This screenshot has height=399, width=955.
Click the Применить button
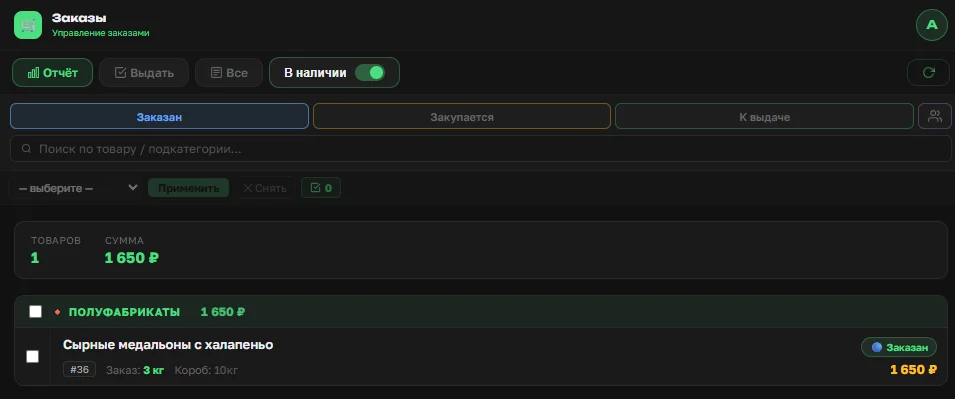188,188
